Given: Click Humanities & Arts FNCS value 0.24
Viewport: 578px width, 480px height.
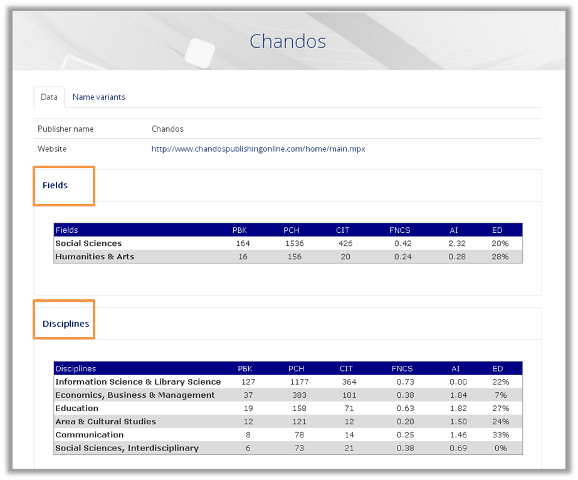Looking at the screenshot, I should (x=403, y=257).
